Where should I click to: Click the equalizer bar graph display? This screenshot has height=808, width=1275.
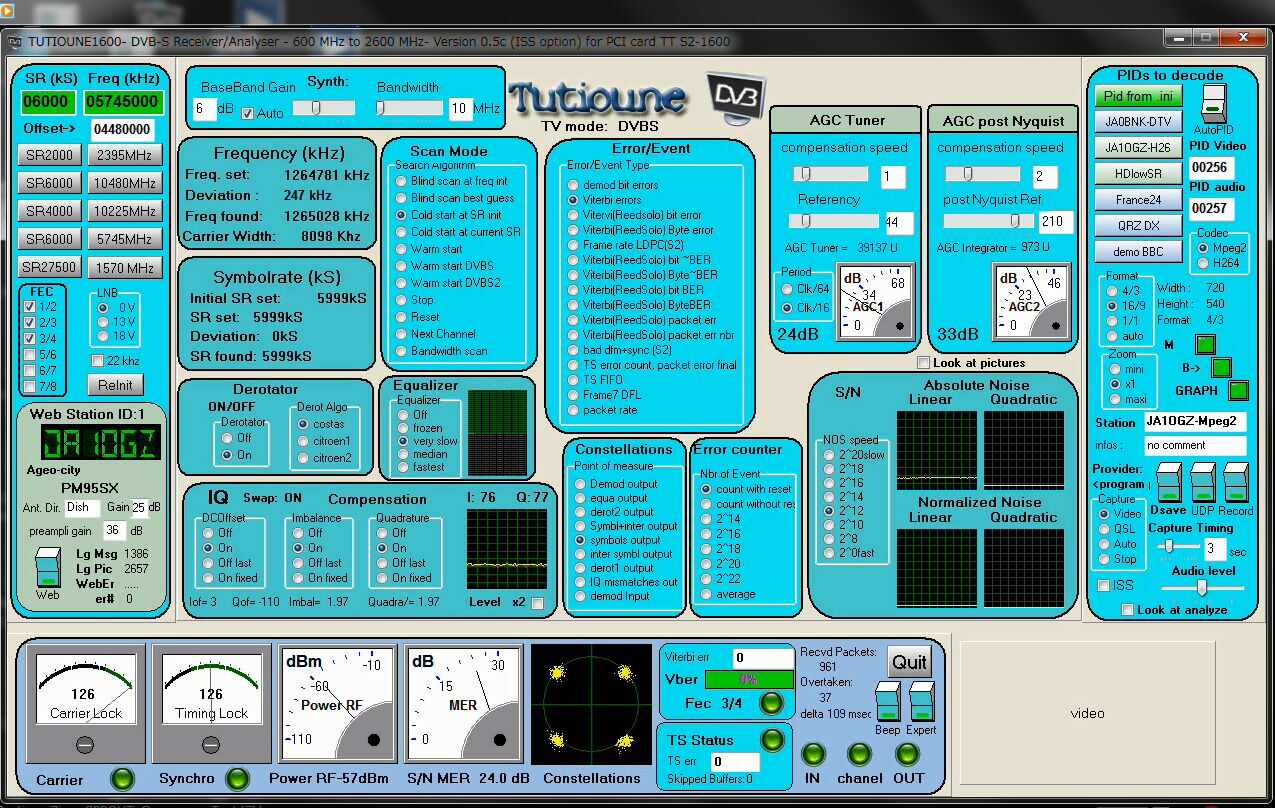coord(497,433)
